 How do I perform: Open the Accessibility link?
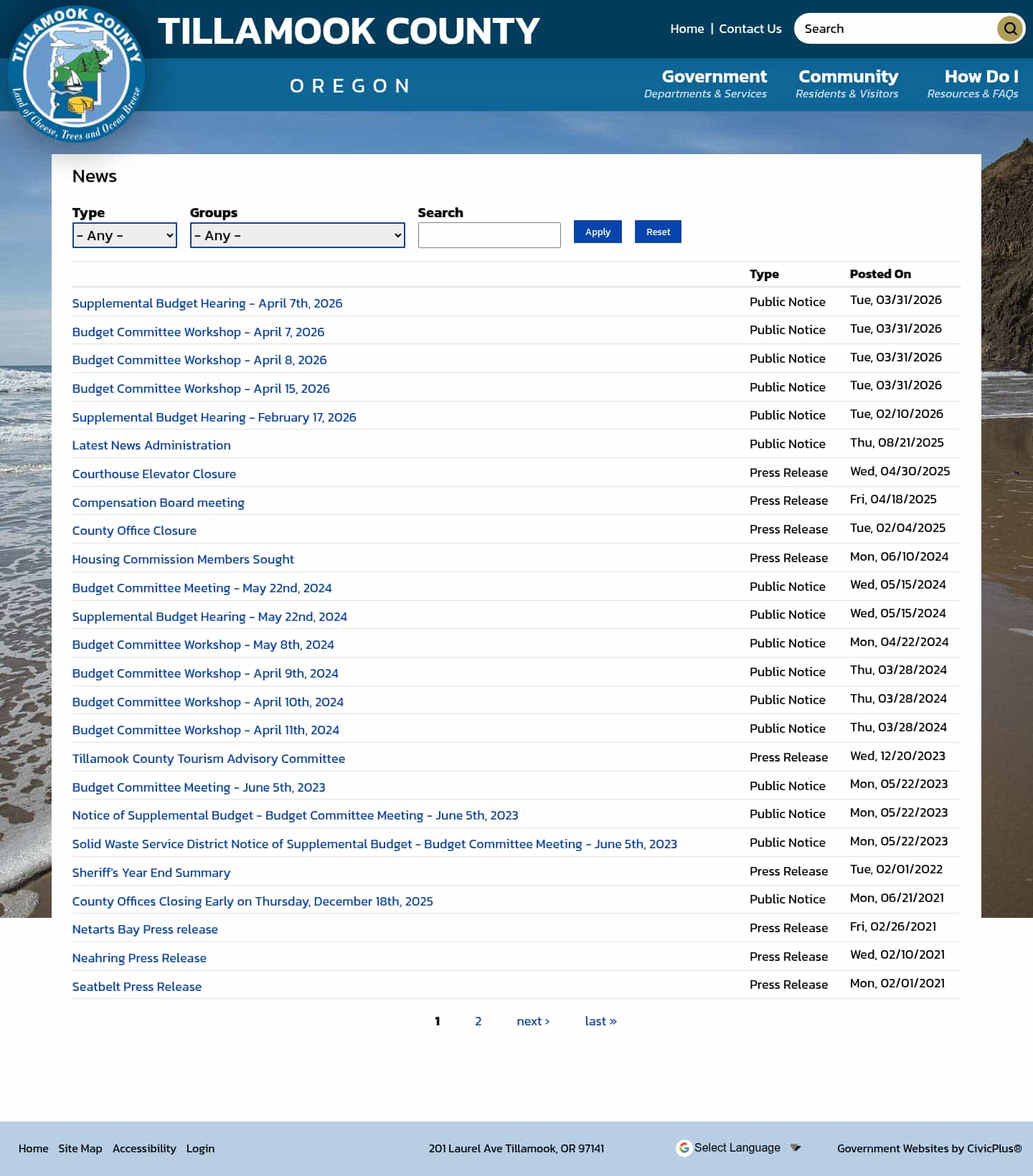click(144, 1148)
